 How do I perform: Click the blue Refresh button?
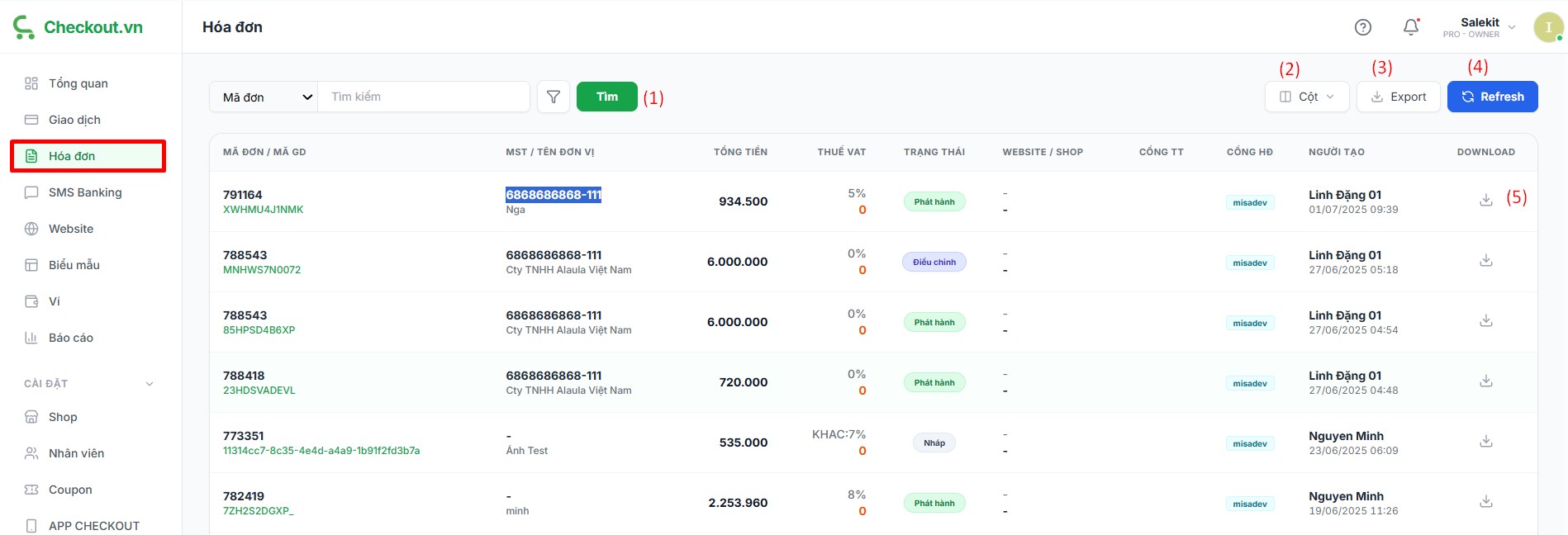(1492, 97)
